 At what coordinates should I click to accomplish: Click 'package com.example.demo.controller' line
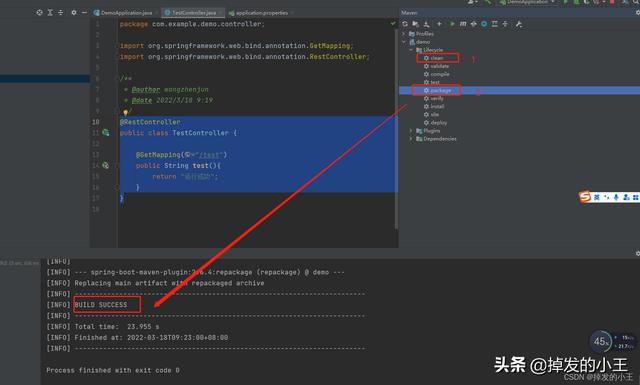coord(192,24)
